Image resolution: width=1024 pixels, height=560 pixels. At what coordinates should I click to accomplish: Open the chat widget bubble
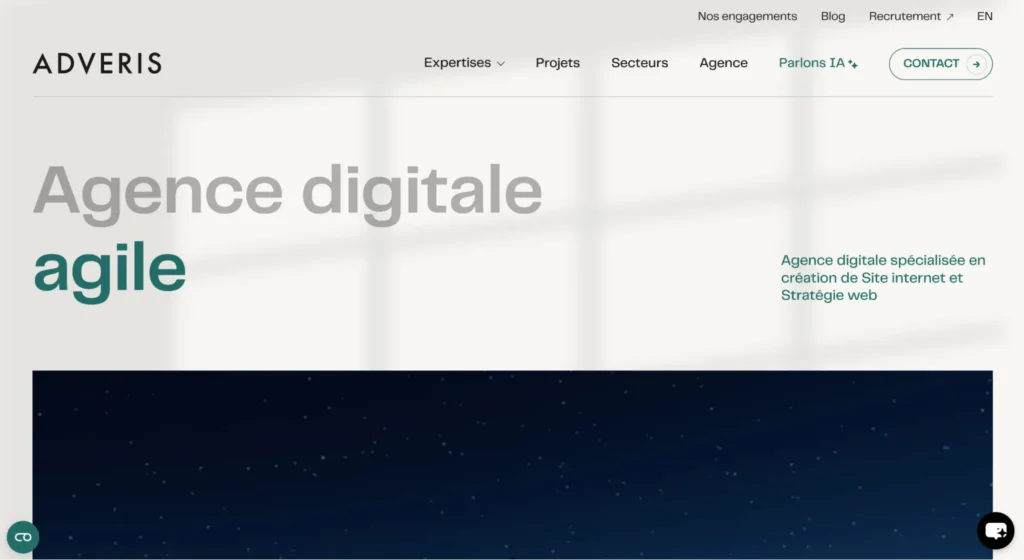click(x=995, y=530)
